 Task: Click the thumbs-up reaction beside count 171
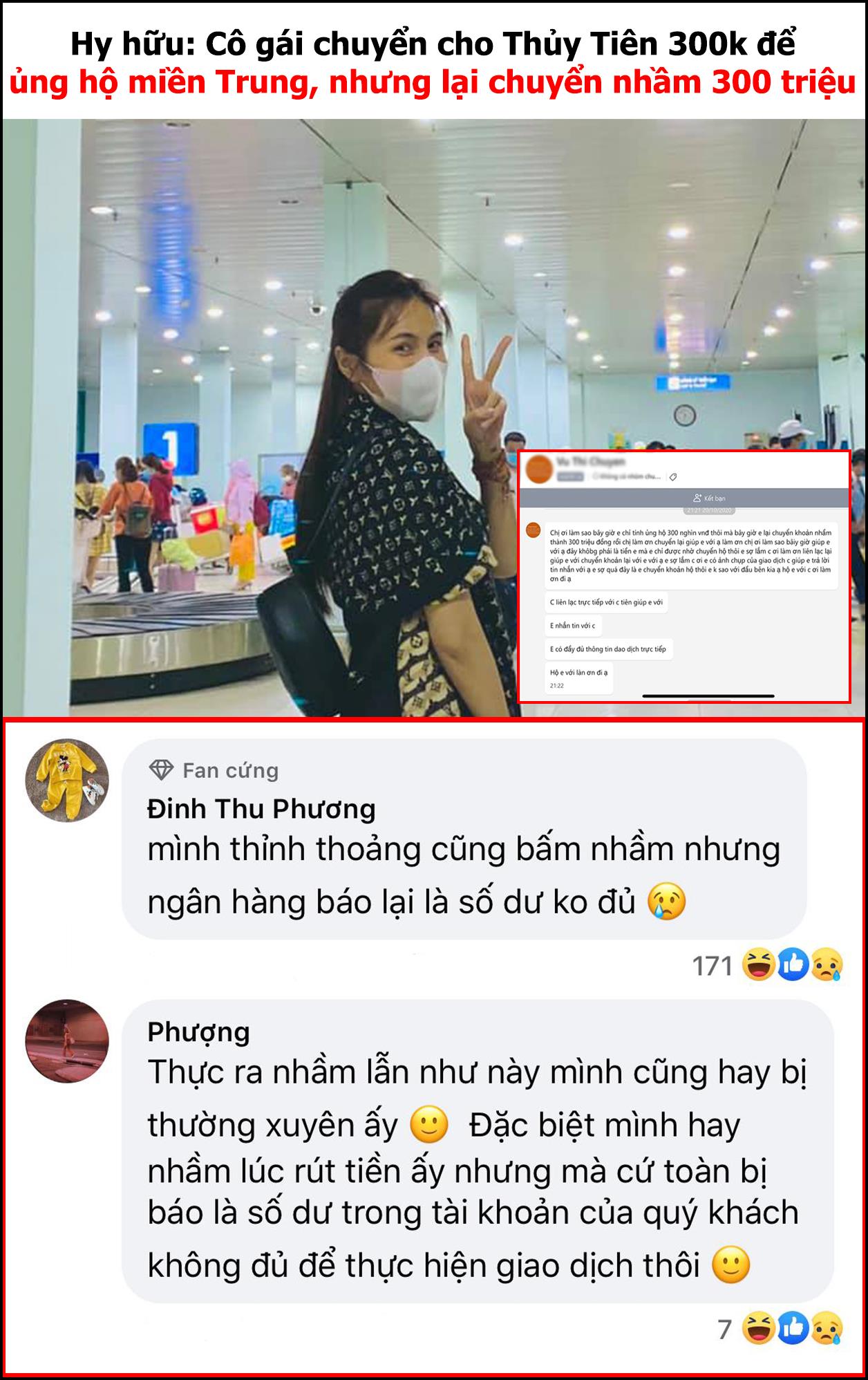click(793, 964)
